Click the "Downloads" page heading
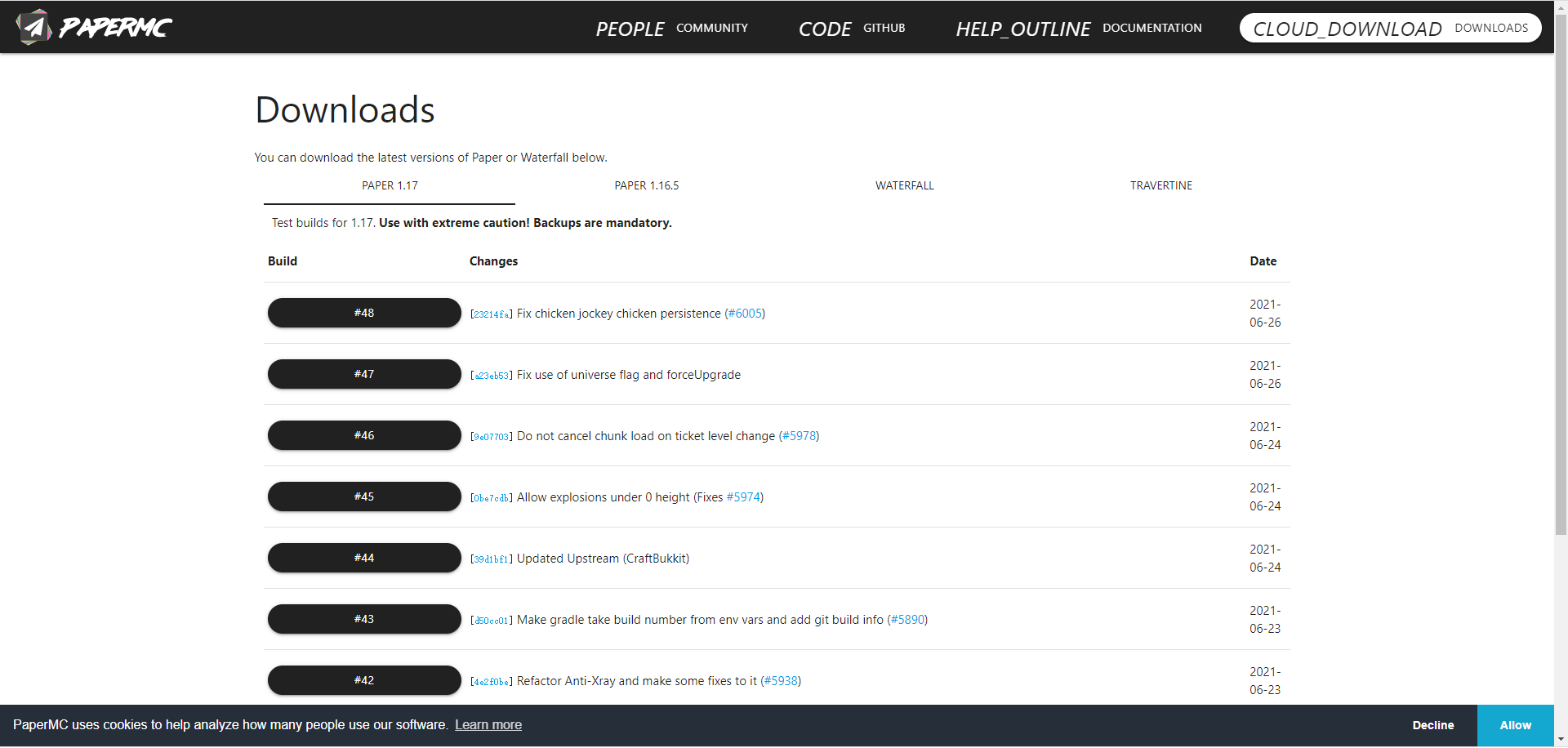The width and height of the screenshot is (1568, 748). pos(345,110)
